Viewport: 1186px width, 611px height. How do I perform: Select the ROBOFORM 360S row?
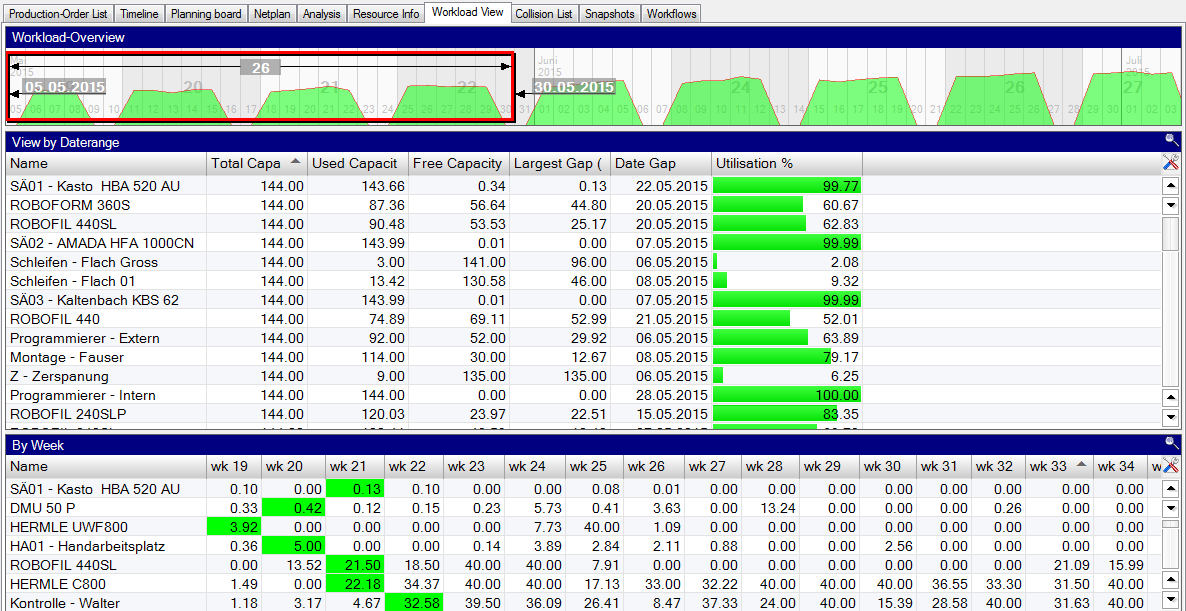coord(584,205)
